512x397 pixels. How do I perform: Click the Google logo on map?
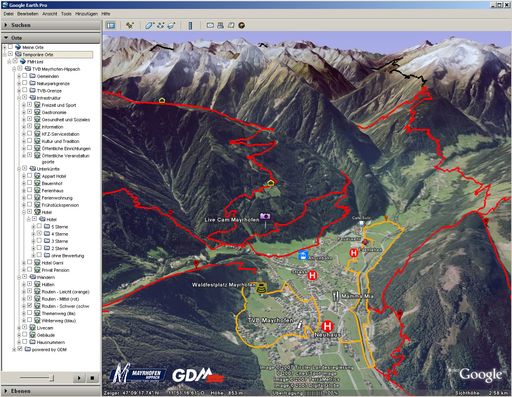pos(480,375)
